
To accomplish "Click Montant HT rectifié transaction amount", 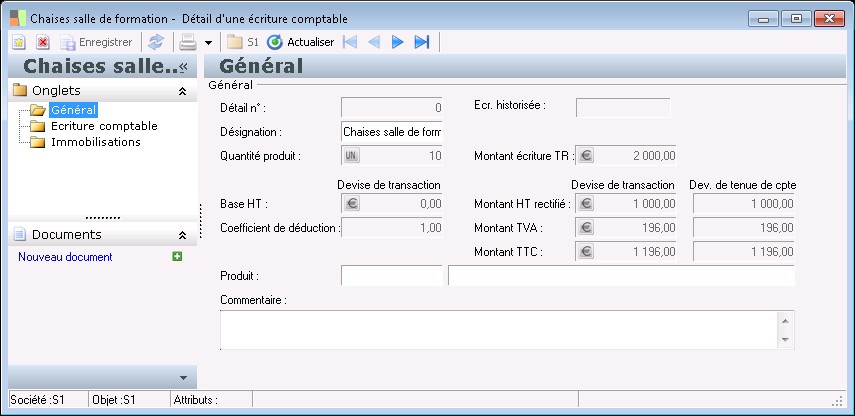I will coord(636,204).
